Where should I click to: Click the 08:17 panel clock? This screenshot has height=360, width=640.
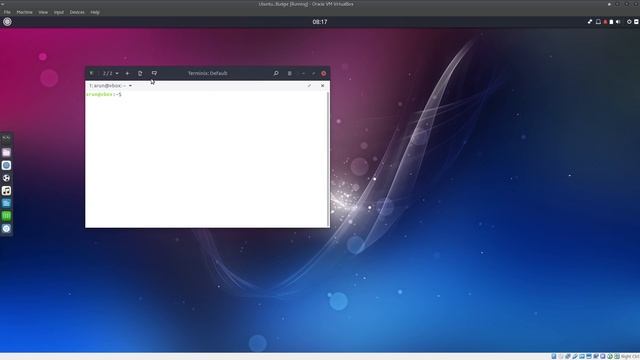320,22
